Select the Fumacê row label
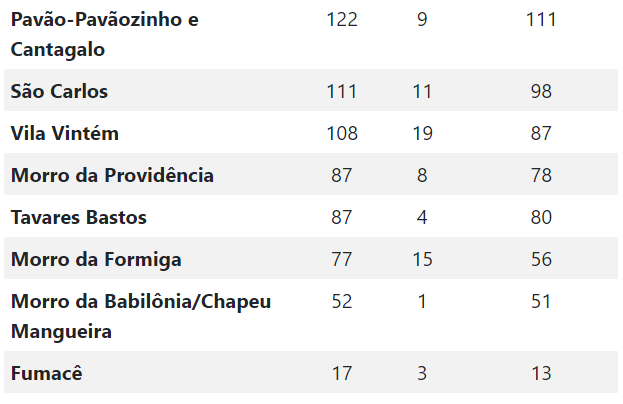Viewport: 623px width, 404px height. coord(46,373)
